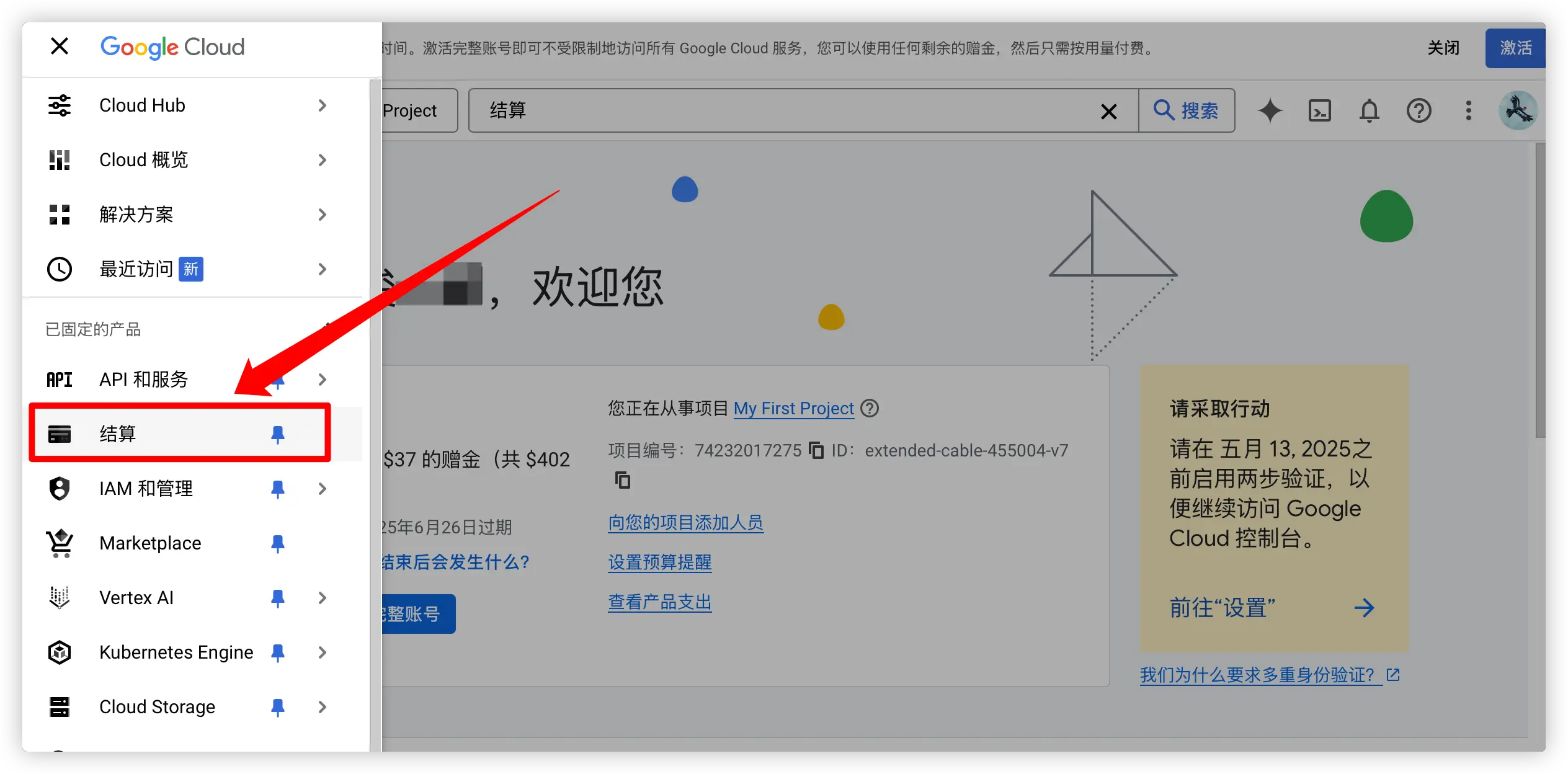
Task: Unpin 结算 from pinned products
Action: pyautogui.click(x=278, y=434)
